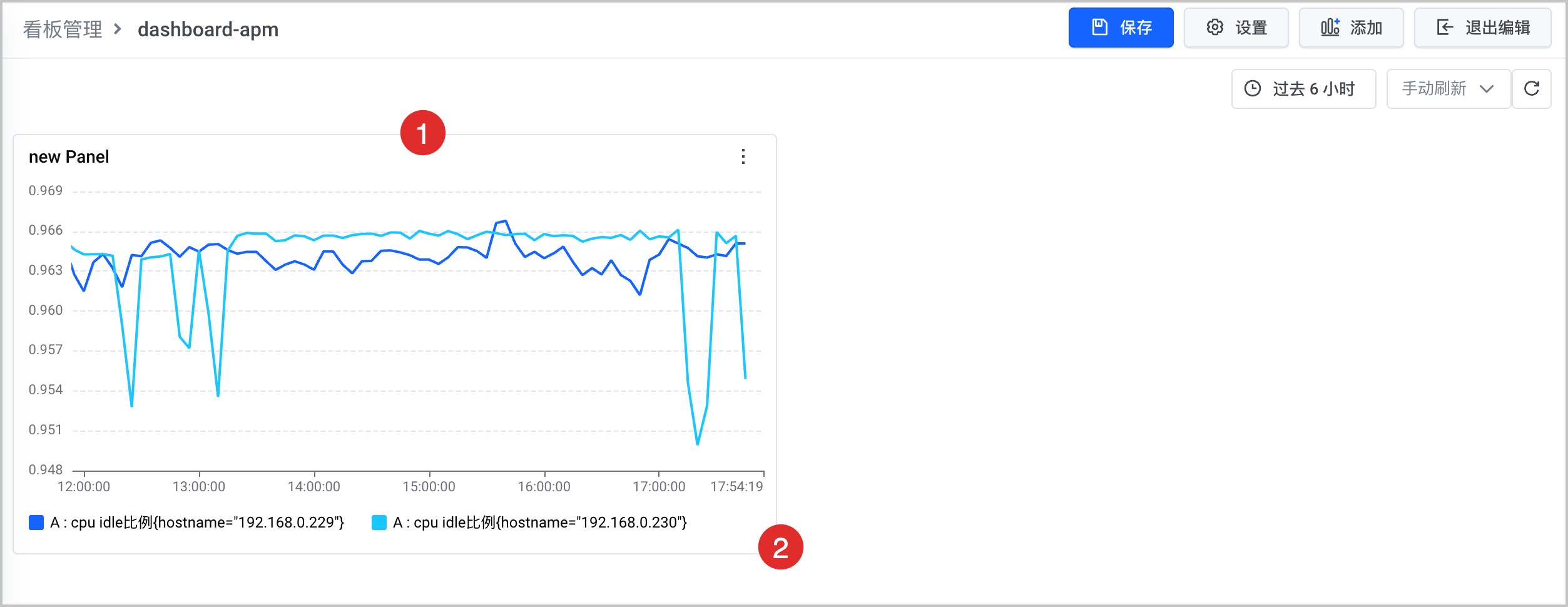This screenshot has height=607, width=1568.
Task: Expand the 手动刷新 refresh mode dropdown
Action: point(1448,89)
